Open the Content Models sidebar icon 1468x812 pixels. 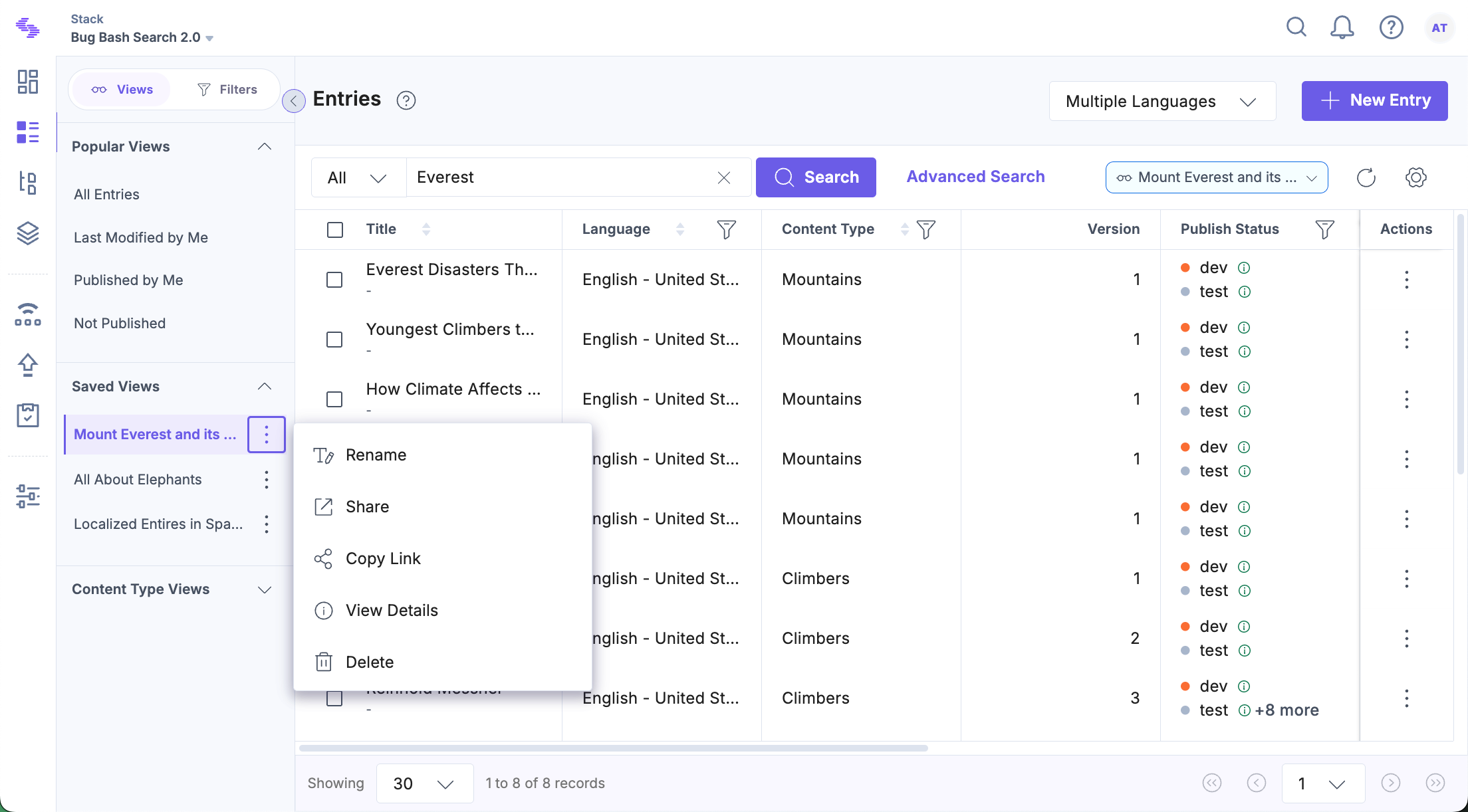tap(28, 183)
